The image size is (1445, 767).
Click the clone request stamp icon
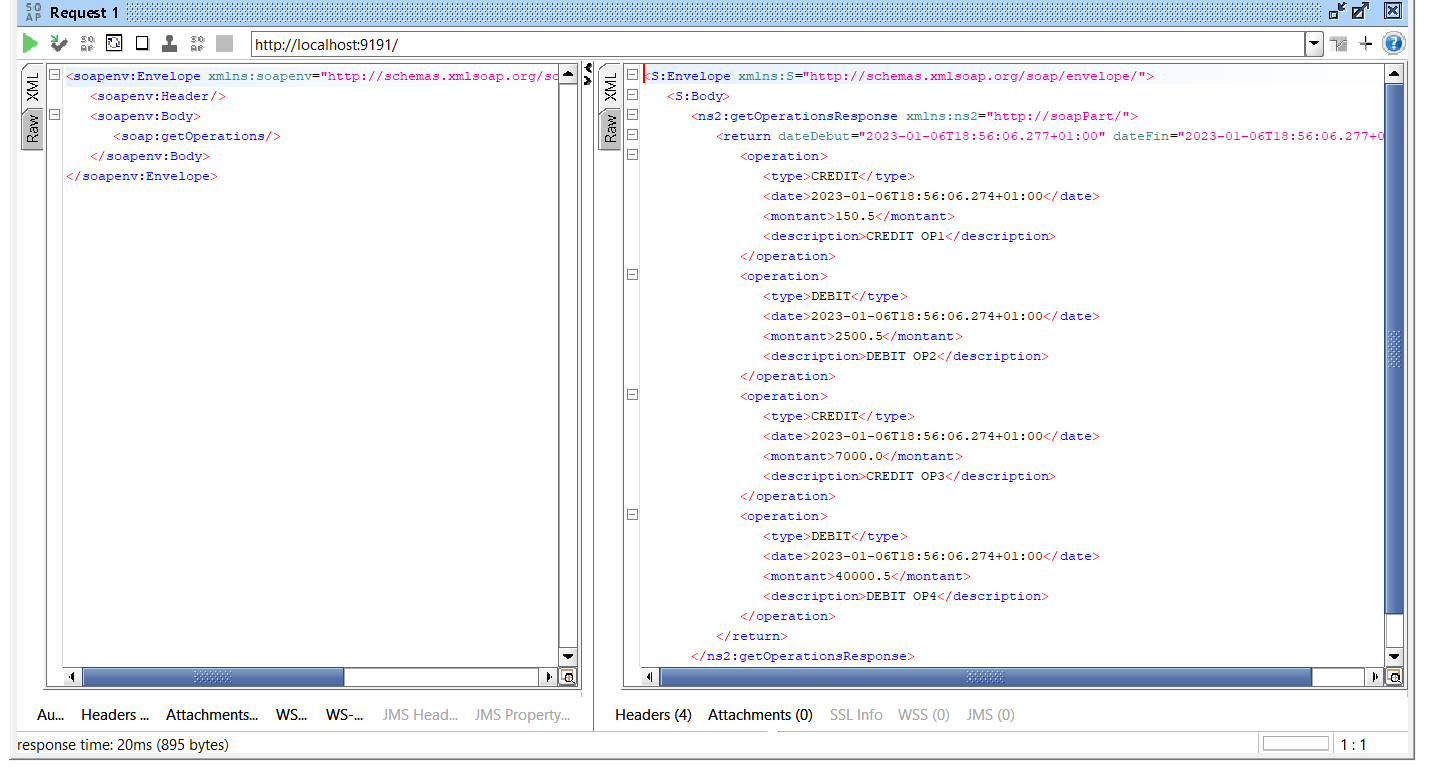pyautogui.click(x=170, y=43)
